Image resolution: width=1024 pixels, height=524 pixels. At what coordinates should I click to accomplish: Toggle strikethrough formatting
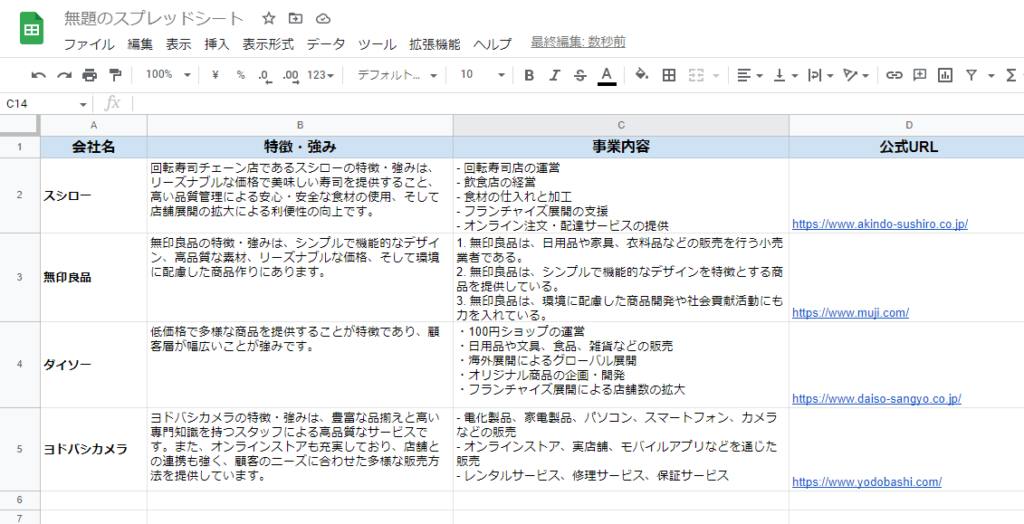[x=580, y=75]
